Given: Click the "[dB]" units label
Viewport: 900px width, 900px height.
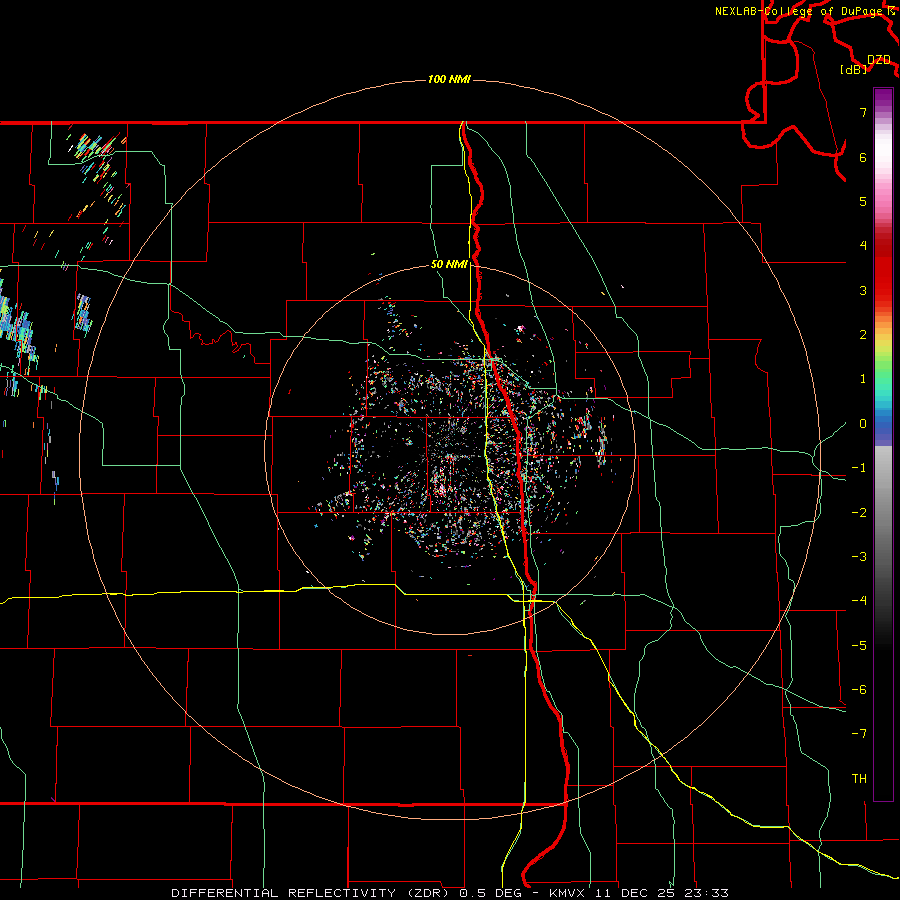Looking at the screenshot, I should 854,69.
